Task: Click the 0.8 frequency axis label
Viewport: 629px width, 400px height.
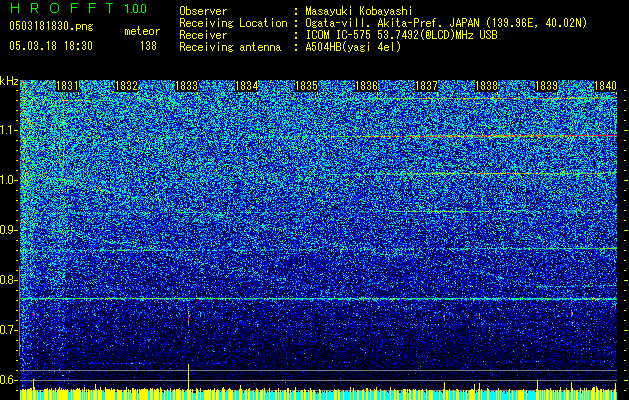Action: coord(9,280)
